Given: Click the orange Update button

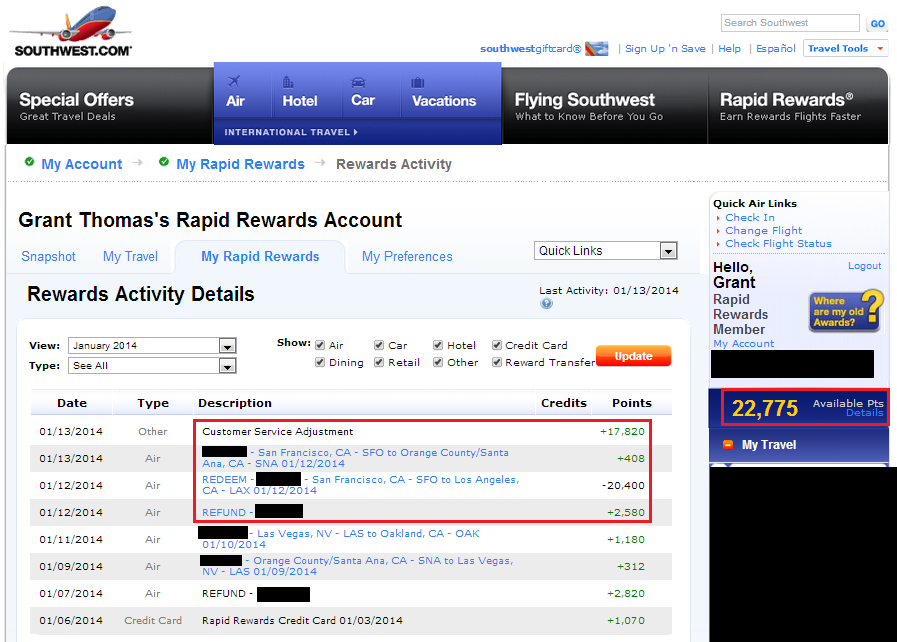Looking at the screenshot, I should [x=633, y=356].
